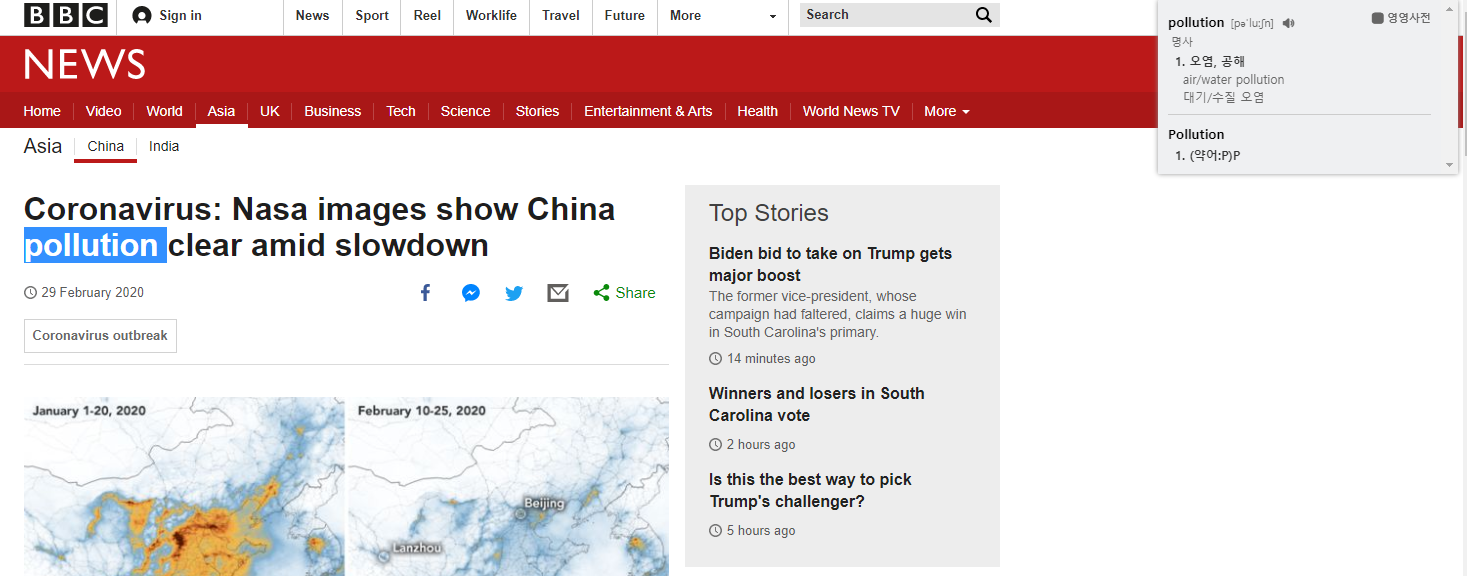The height and width of the screenshot is (576, 1467).
Task: Open the News top navigation item
Action: click(x=312, y=15)
